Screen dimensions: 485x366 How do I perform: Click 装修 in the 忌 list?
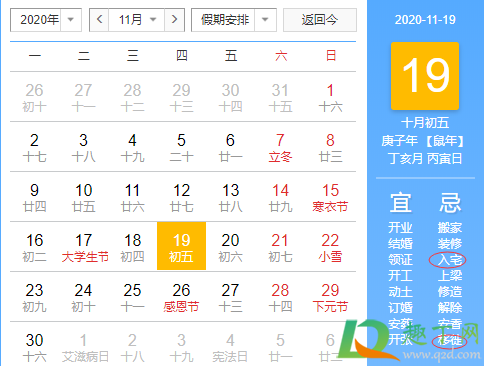point(450,244)
